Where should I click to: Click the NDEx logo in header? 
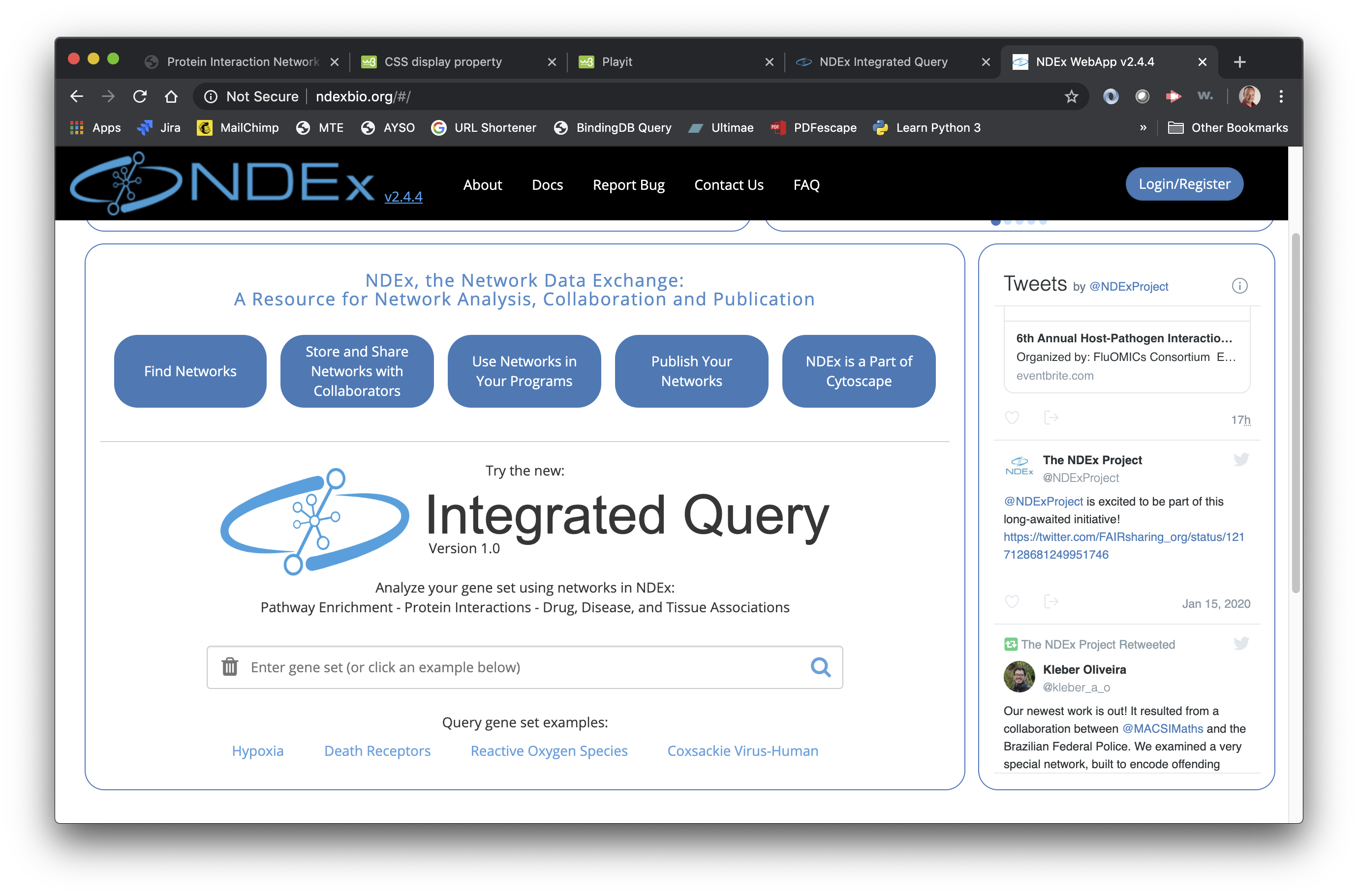coord(223,183)
